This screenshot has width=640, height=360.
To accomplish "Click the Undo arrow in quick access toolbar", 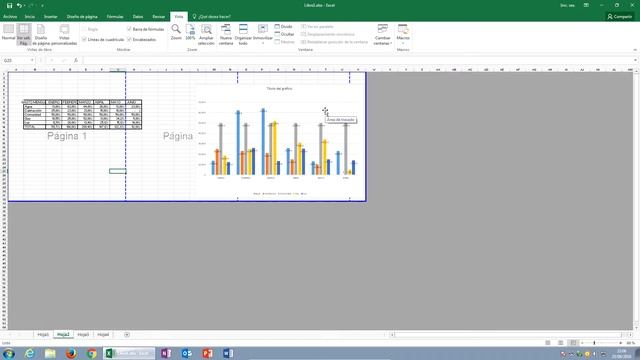I will coord(19,5).
